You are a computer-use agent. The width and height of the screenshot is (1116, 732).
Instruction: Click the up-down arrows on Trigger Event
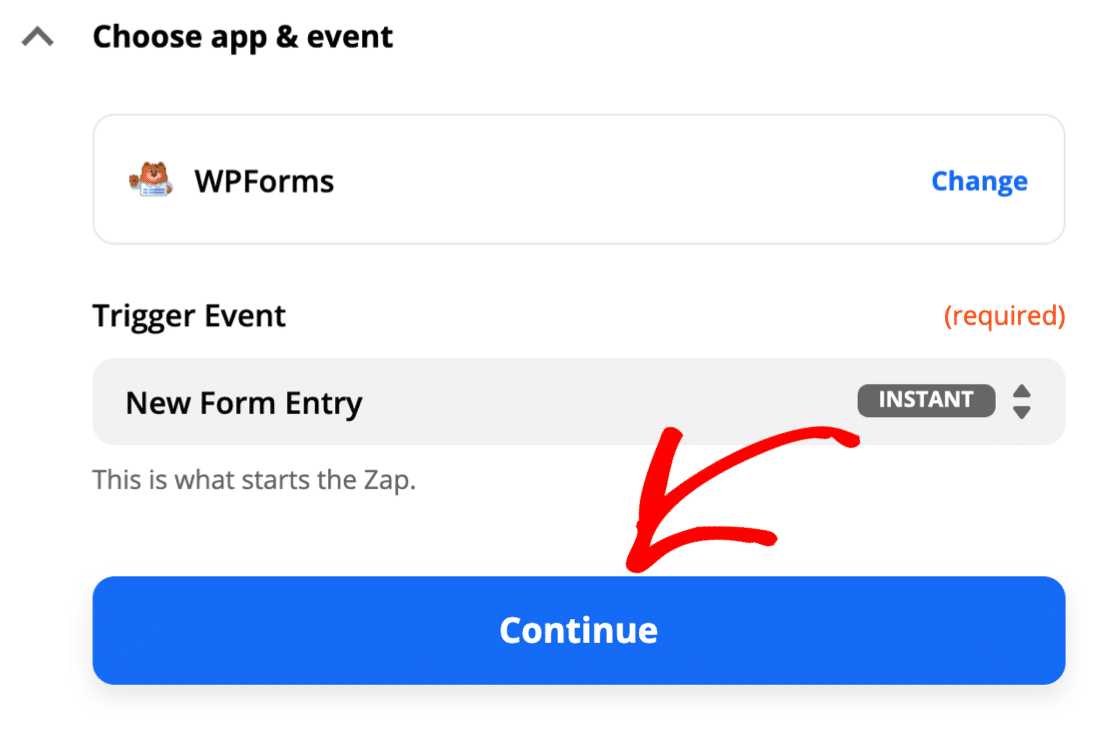tap(1021, 402)
